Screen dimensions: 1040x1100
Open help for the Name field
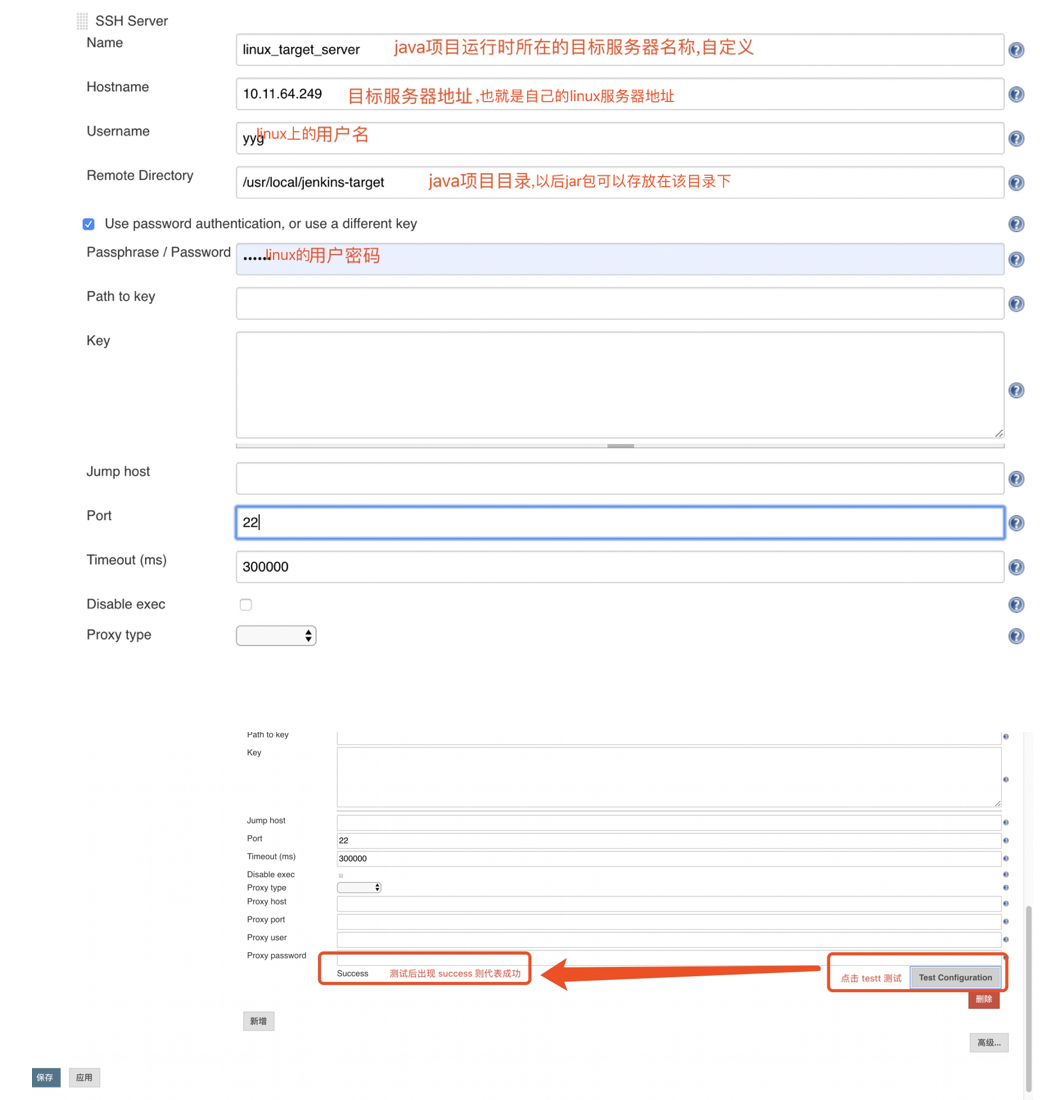(x=1015, y=50)
